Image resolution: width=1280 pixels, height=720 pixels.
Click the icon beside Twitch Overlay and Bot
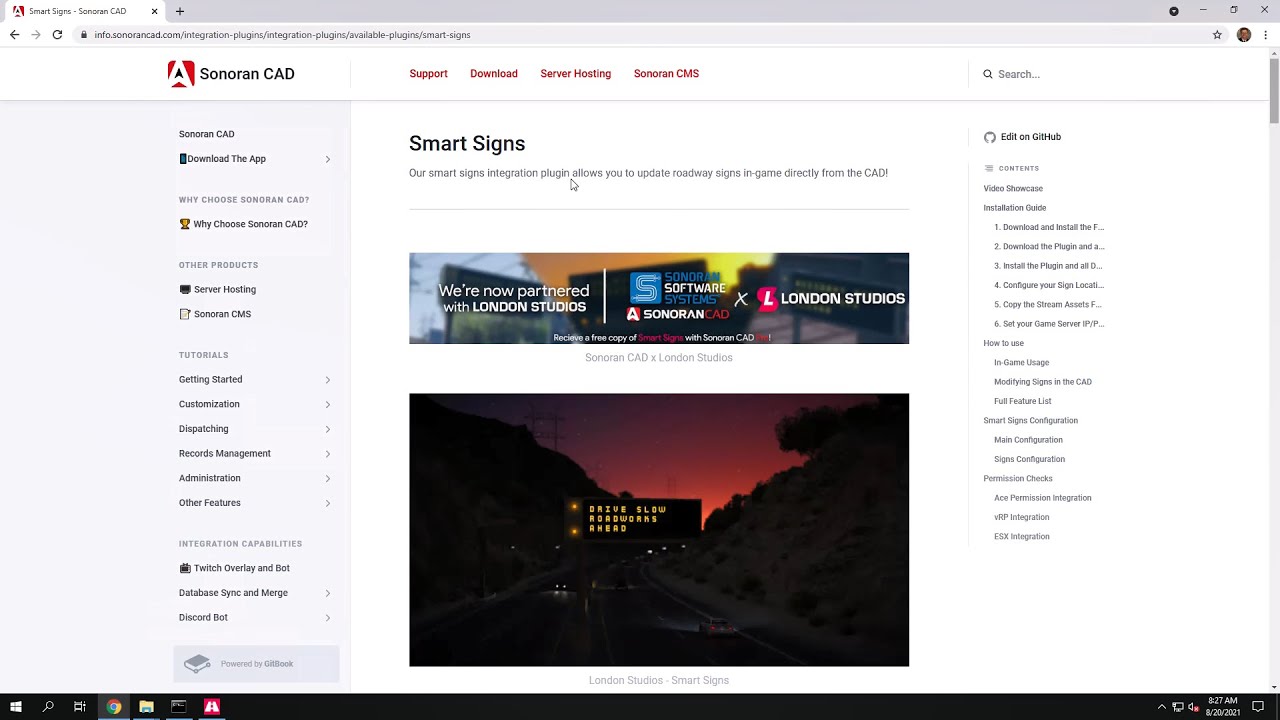(x=184, y=568)
